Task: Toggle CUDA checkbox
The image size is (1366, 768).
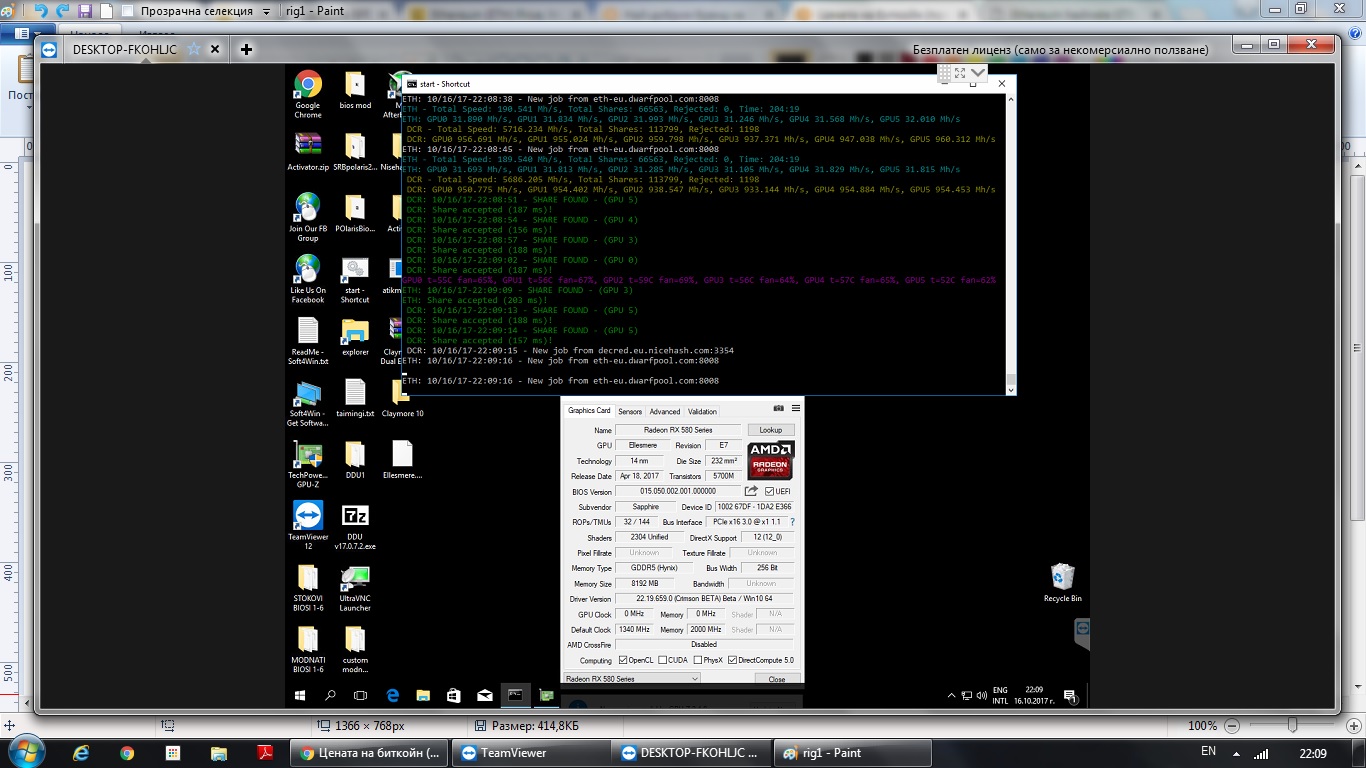Action: pyautogui.click(x=662, y=660)
